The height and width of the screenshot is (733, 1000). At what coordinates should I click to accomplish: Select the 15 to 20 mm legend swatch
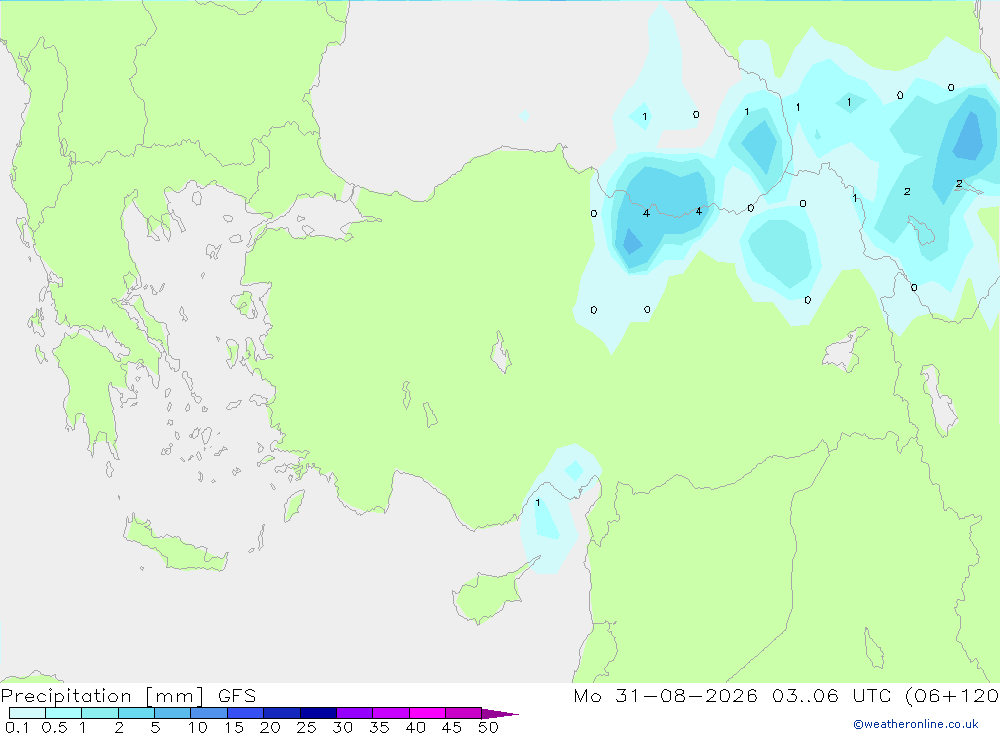point(246,713)
